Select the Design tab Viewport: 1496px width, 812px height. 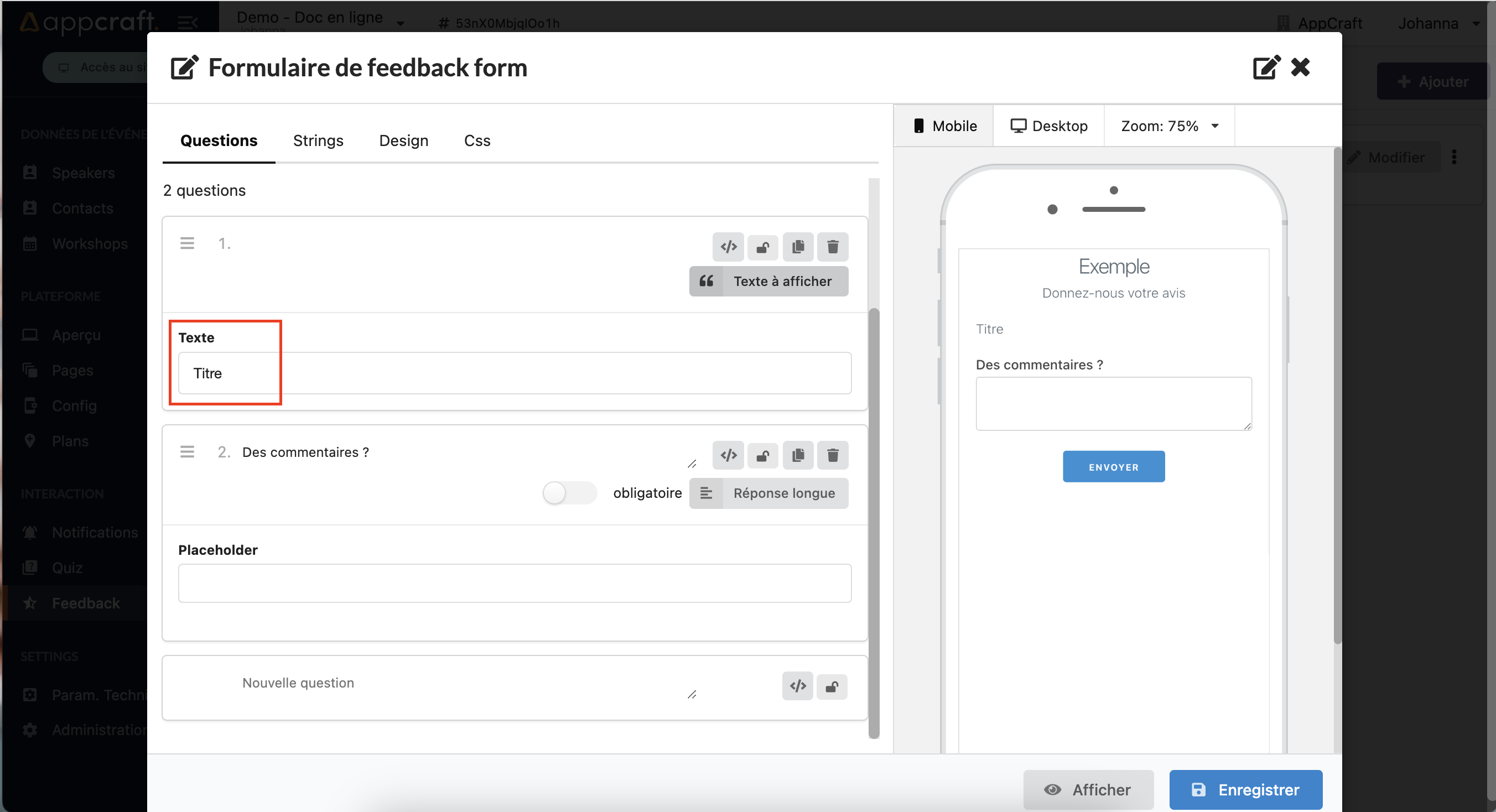click(404, 140)
